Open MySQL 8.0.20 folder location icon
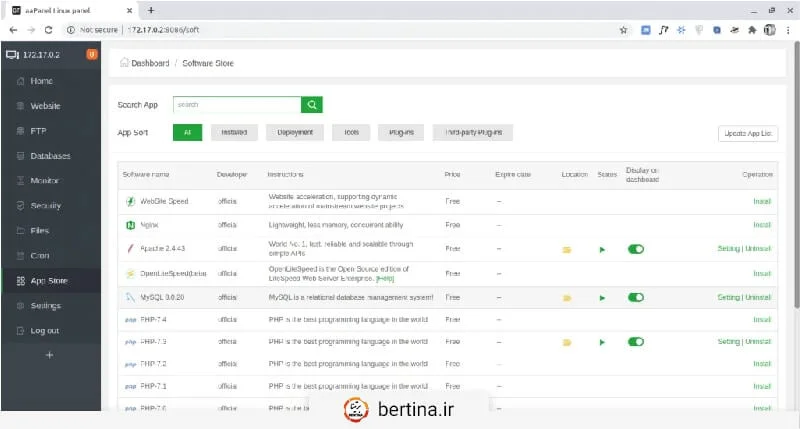The width and height of the screenshot is (800, 429). 566,298
